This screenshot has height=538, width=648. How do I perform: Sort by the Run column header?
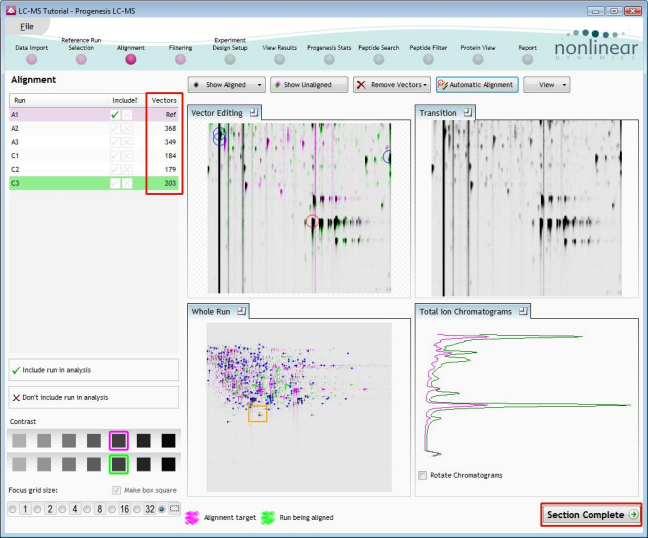pyautogui.click(x=59, y=100)
